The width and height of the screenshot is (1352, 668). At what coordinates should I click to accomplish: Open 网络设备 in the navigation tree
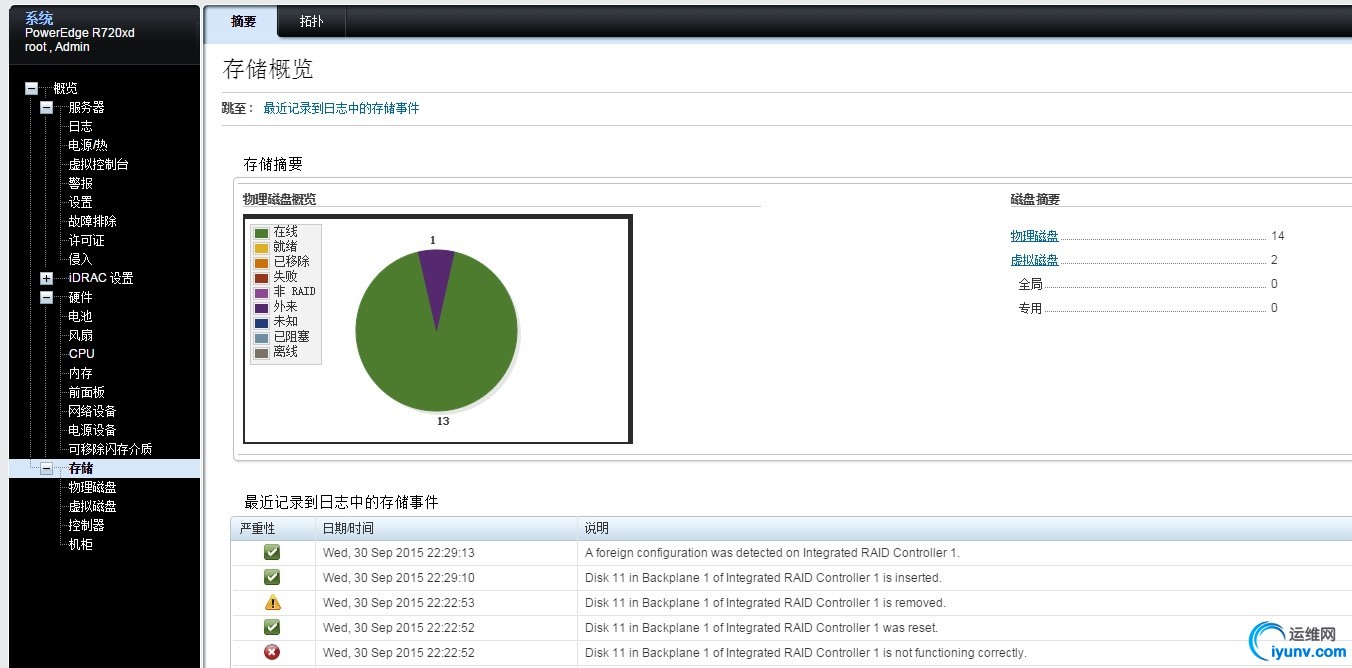(x=92, y=411)
